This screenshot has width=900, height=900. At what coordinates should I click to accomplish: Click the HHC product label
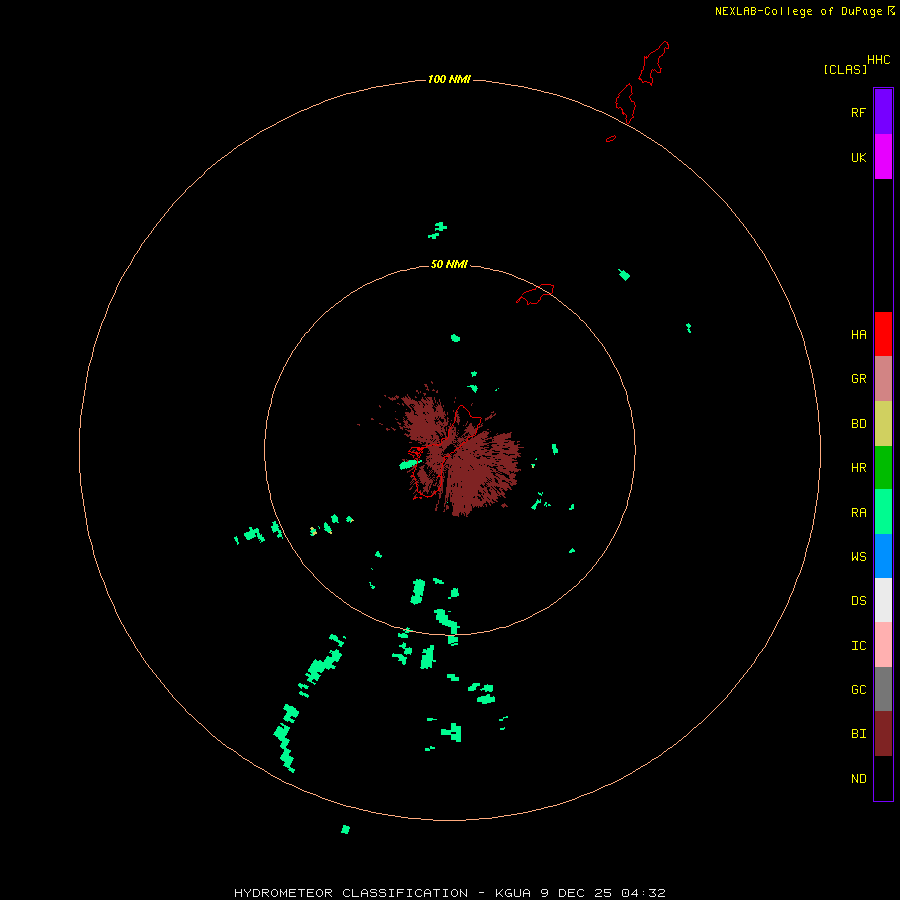point(878,60)
